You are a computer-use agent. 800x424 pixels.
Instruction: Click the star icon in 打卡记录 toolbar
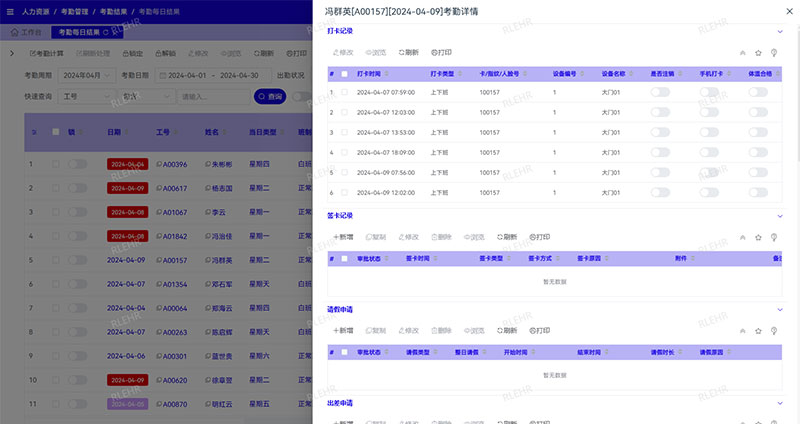click(x=758, y=53)
